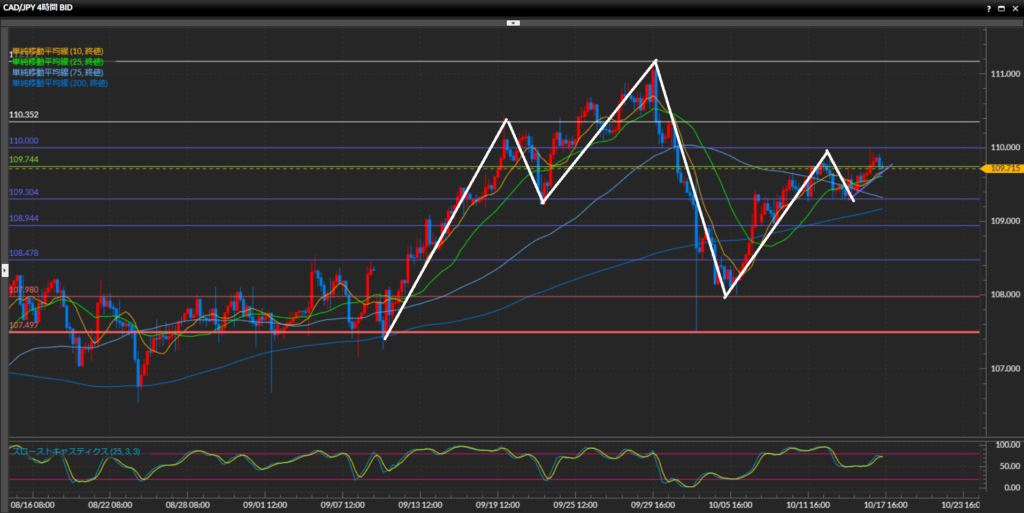The height and width of the screenshot is (513, 1024).
Task: Click the 09/29 16:00 time axis label
Action: point(656,505)
